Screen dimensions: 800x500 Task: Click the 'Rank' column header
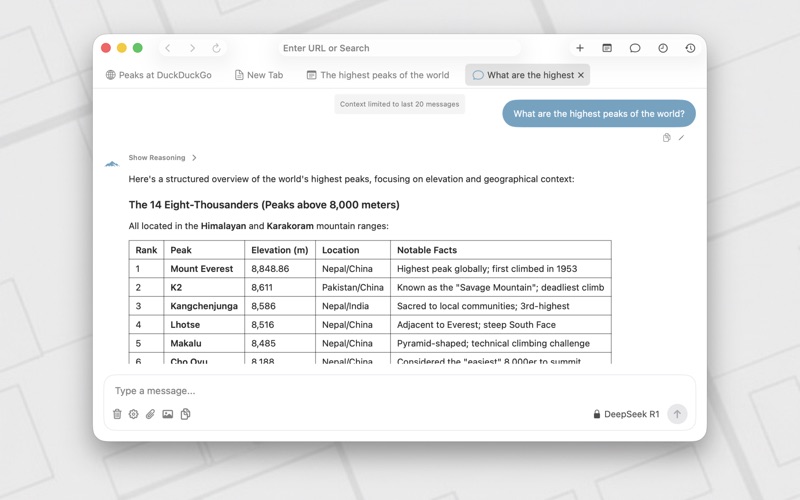[146, 250]
